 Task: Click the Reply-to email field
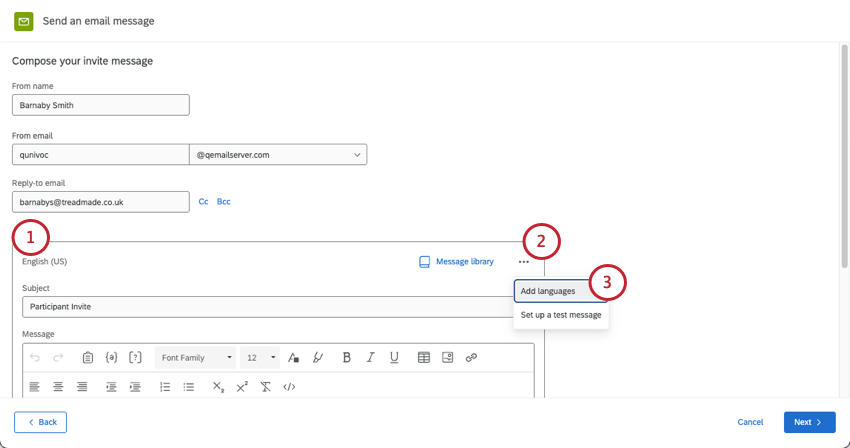pos(101,202)
